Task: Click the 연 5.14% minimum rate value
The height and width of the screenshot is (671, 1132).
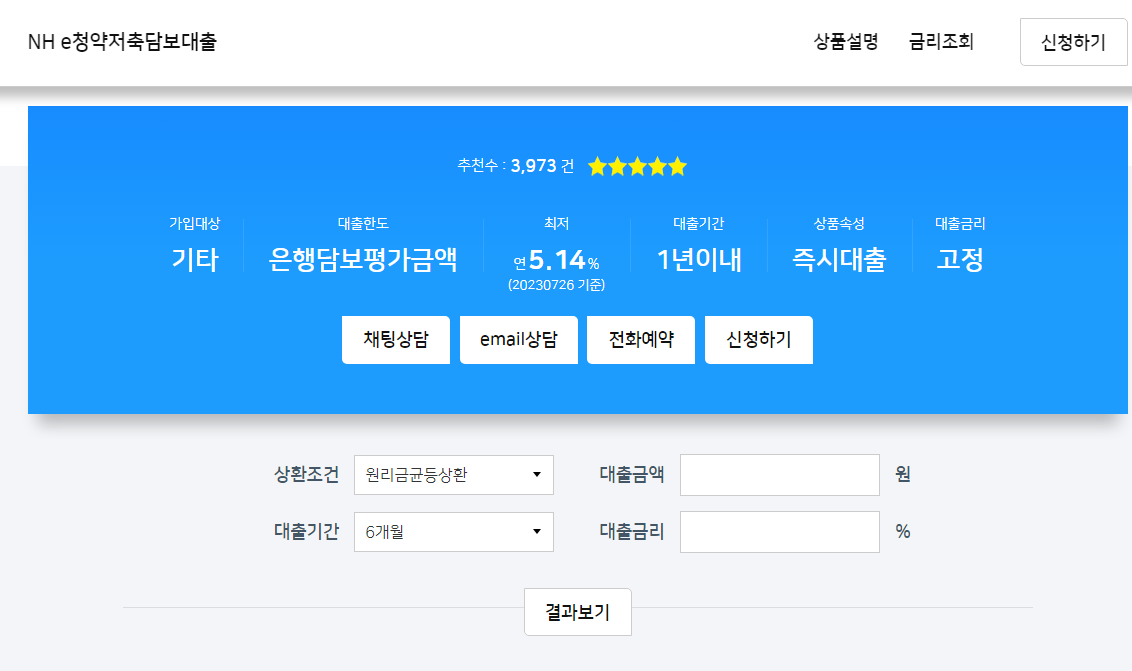Action: click(556, 260)
